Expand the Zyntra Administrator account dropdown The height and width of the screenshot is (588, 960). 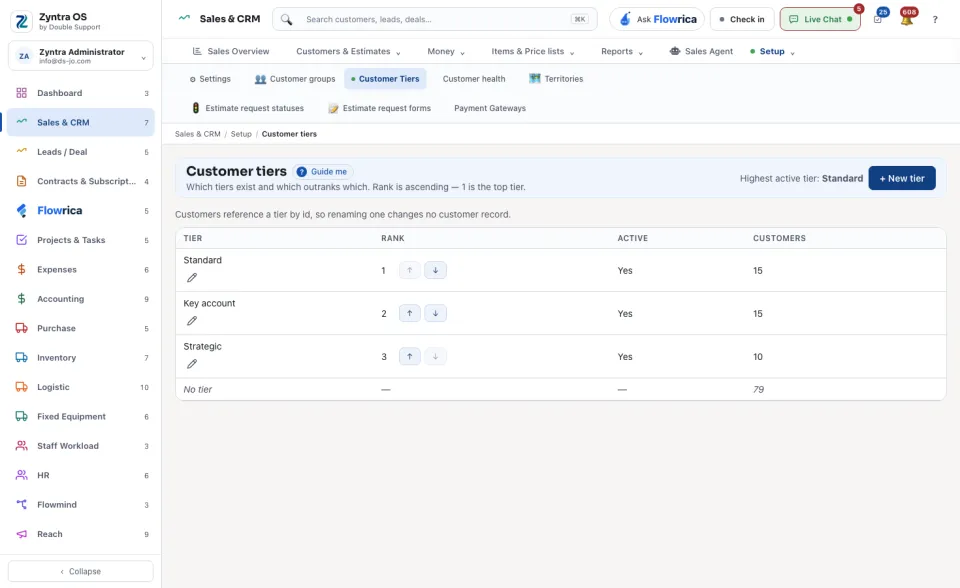pyautogui.click(x=81, y=56)
